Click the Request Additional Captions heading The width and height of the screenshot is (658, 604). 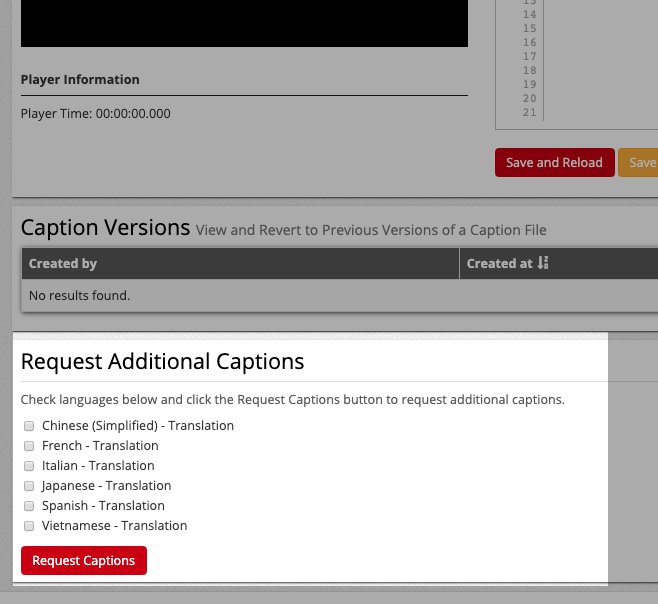pyautogui.click(x=162, y=361)
